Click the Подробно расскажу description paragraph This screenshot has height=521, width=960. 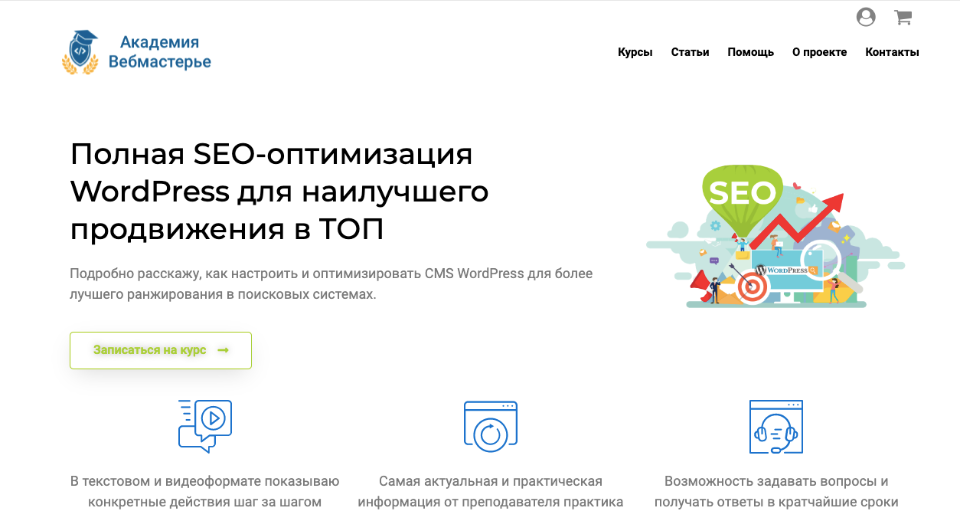(x=331, y=284)
